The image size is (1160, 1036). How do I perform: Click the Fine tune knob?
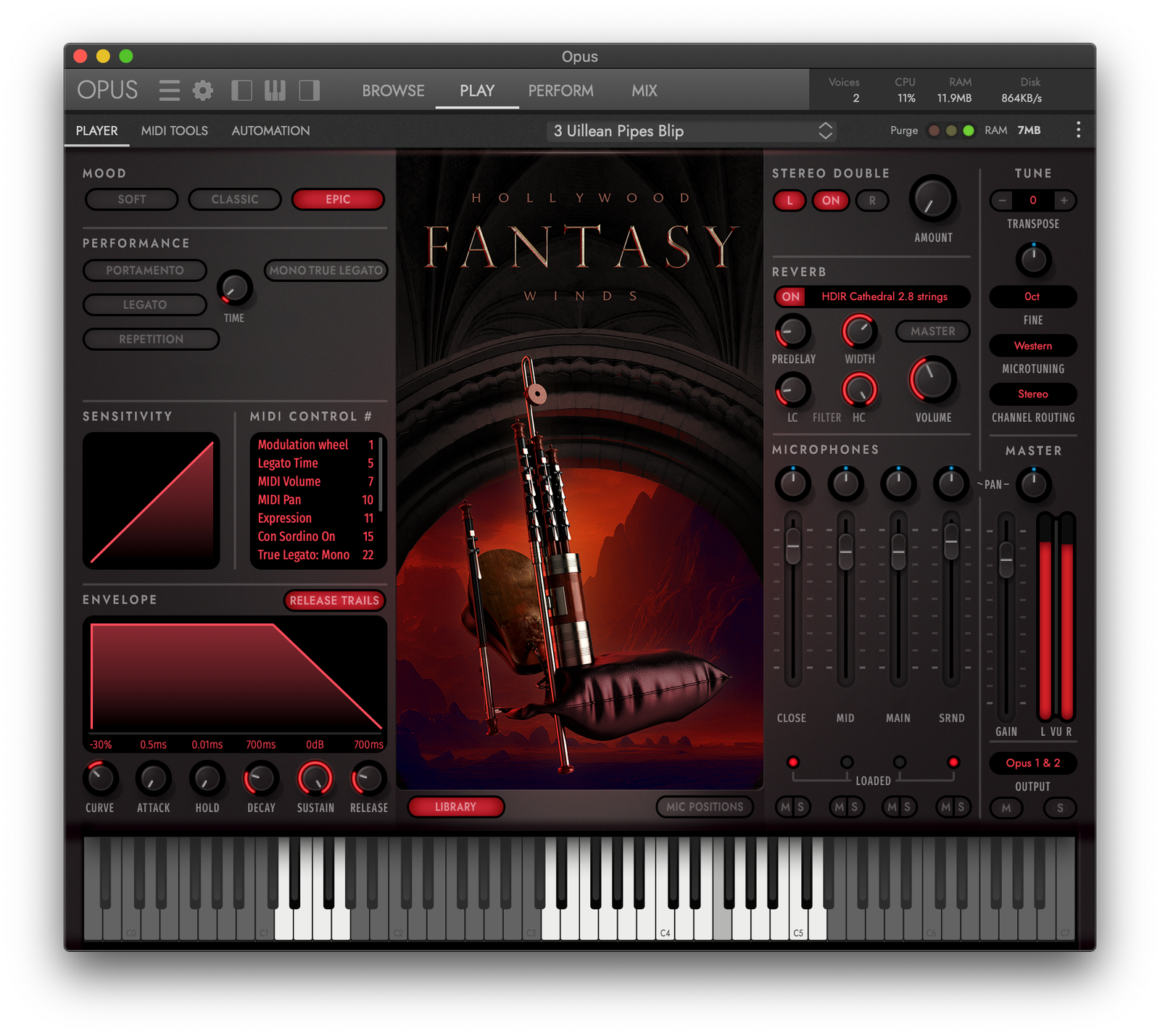tap(1033, 260)
